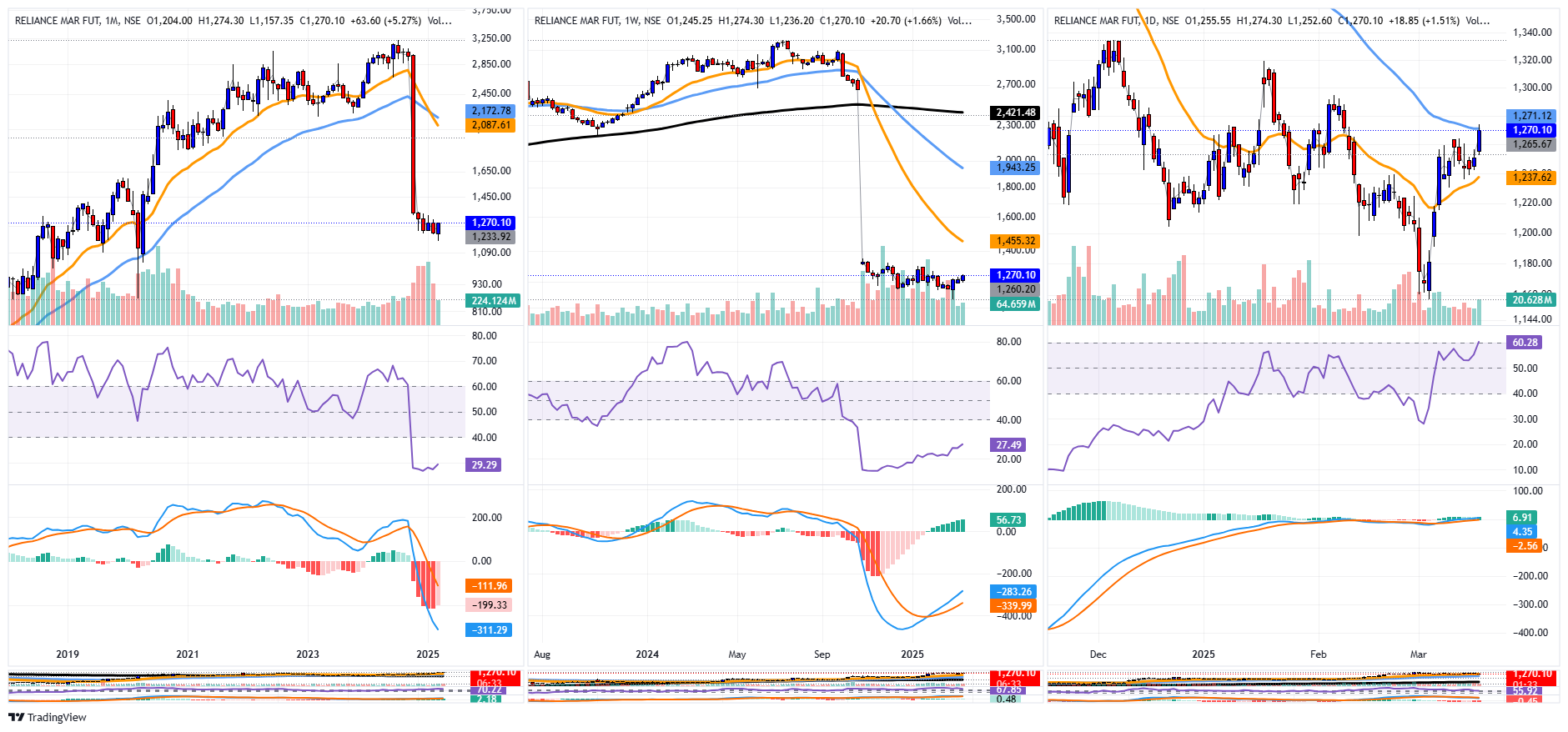
Task: Click the 1,300.00 price-axis tick on daily chart
Action: coord(1533,88)
